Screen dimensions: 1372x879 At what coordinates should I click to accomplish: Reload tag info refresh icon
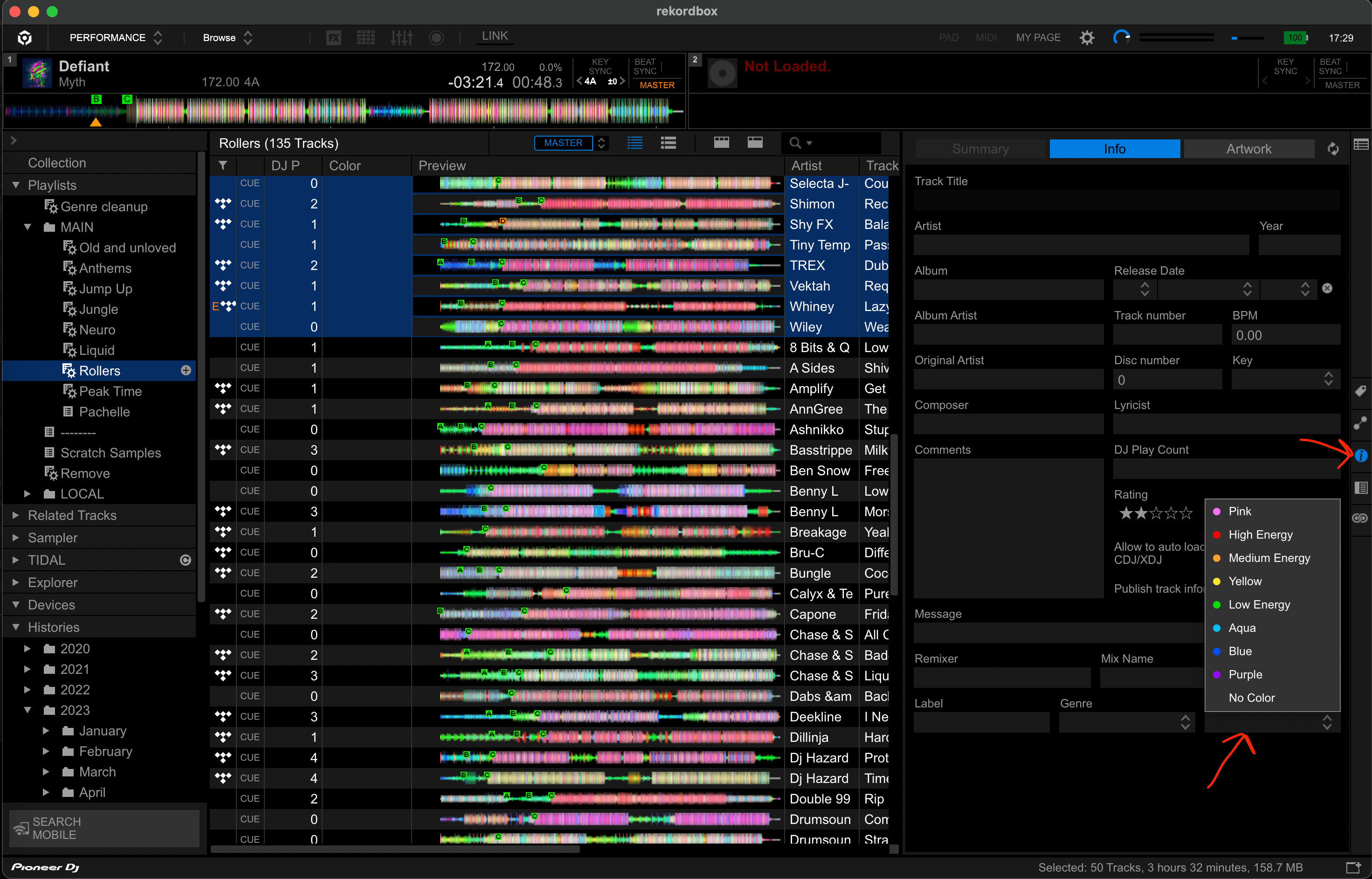(x=1333, y=149)
